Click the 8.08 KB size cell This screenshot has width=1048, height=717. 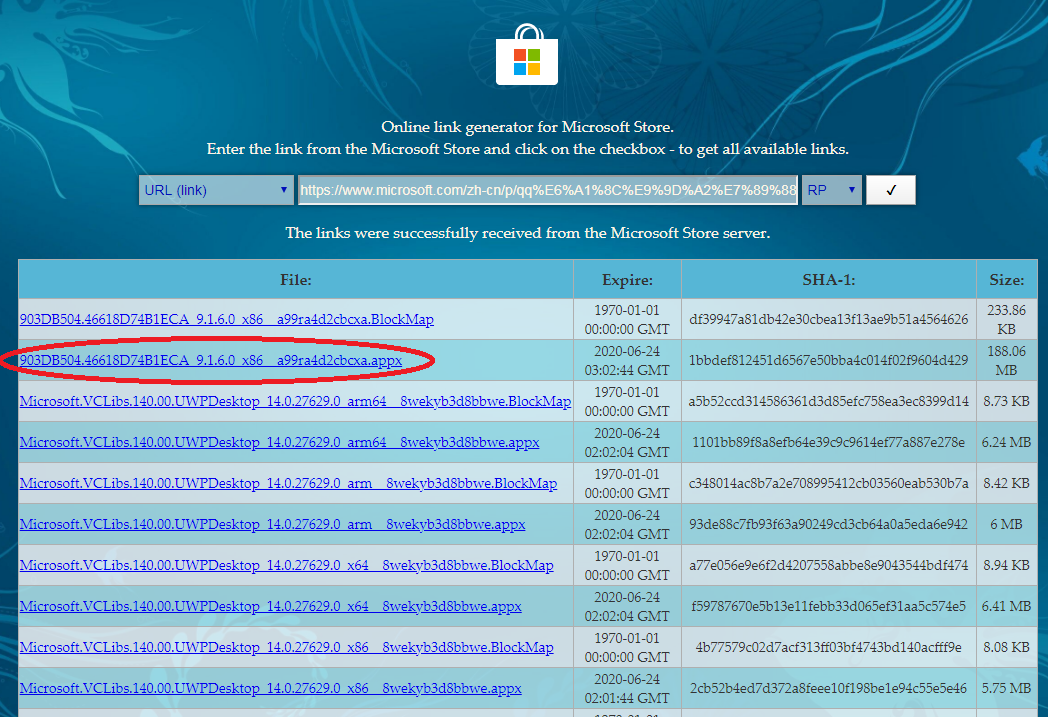(1007, 648)
